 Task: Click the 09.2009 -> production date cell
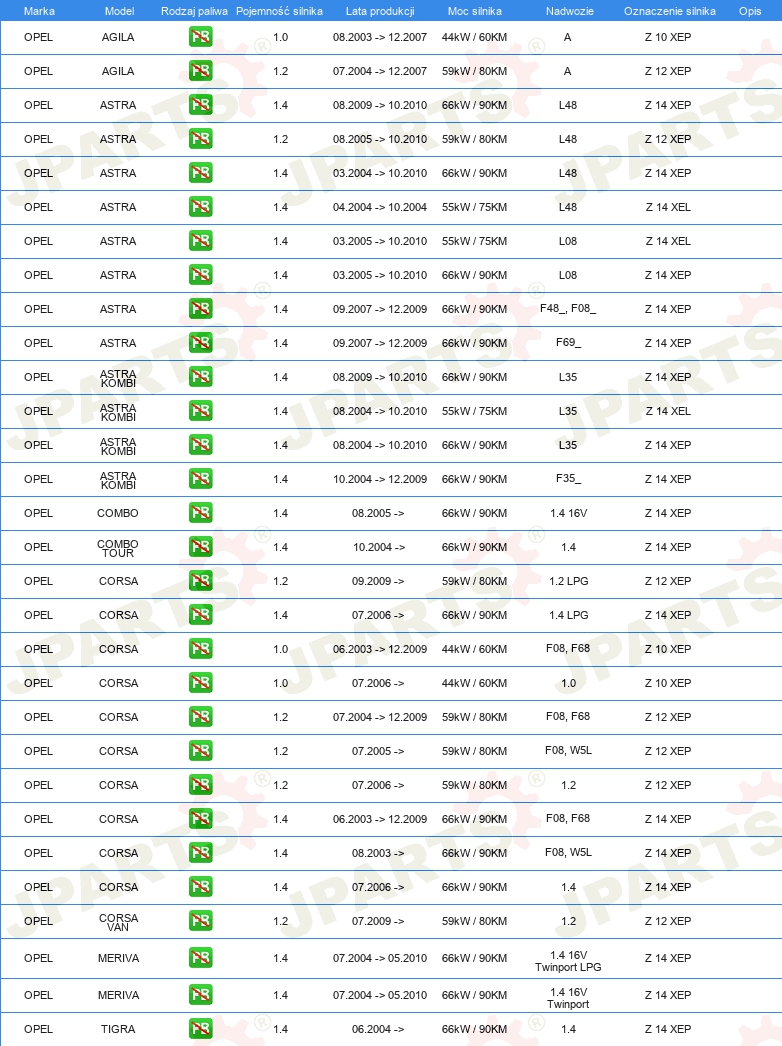click(x=378, y=581)
